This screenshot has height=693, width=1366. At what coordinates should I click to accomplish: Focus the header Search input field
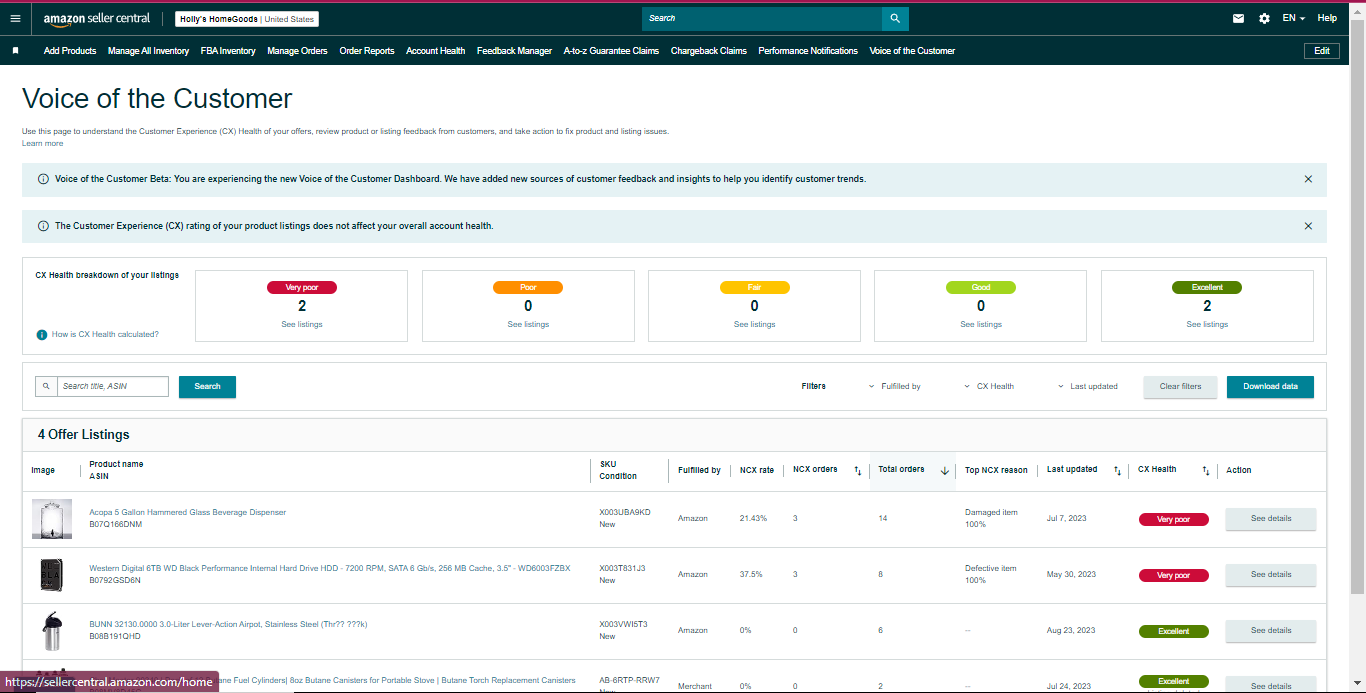point(762,18)
